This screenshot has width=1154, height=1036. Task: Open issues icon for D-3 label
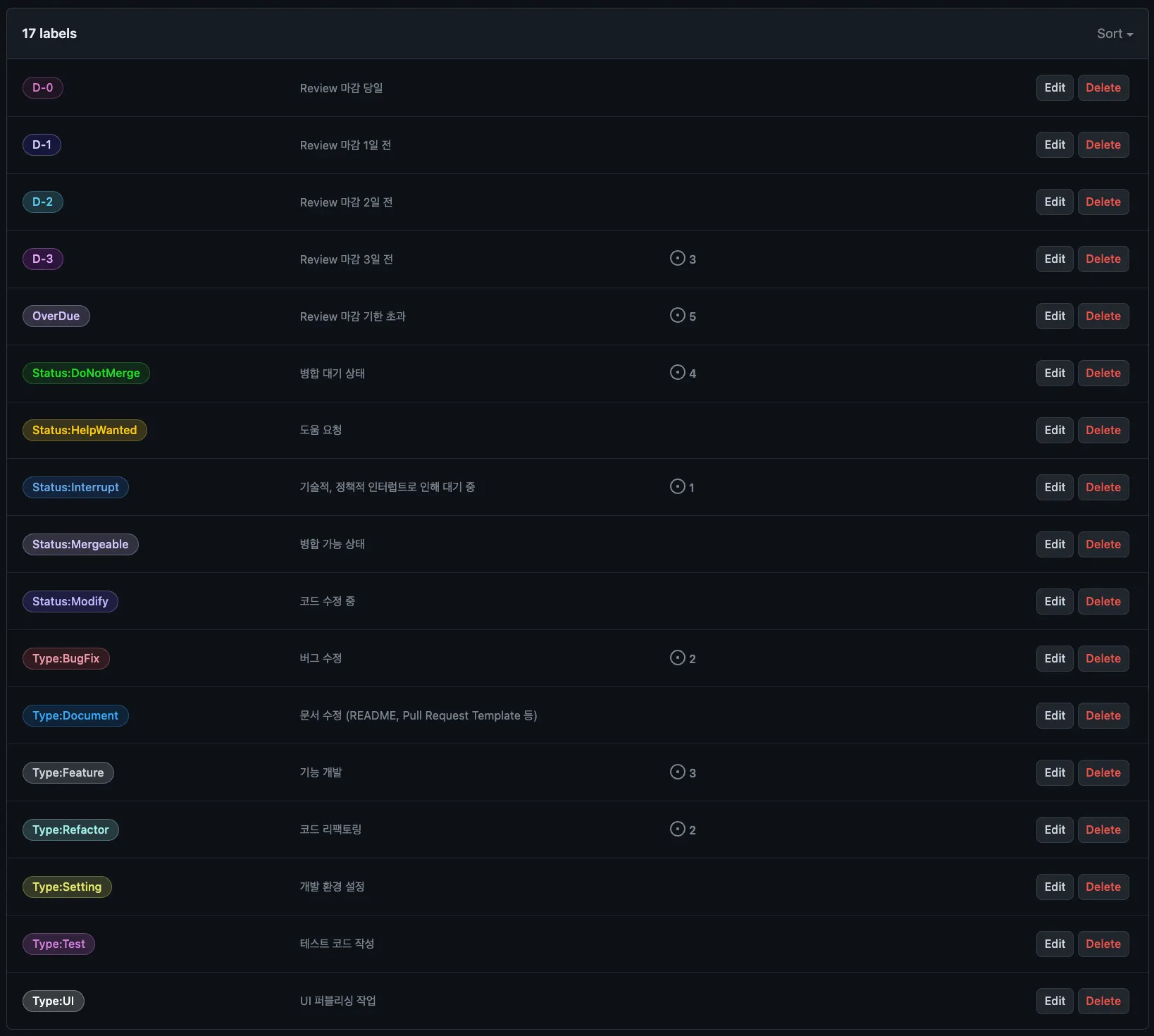tap(677, 259)
